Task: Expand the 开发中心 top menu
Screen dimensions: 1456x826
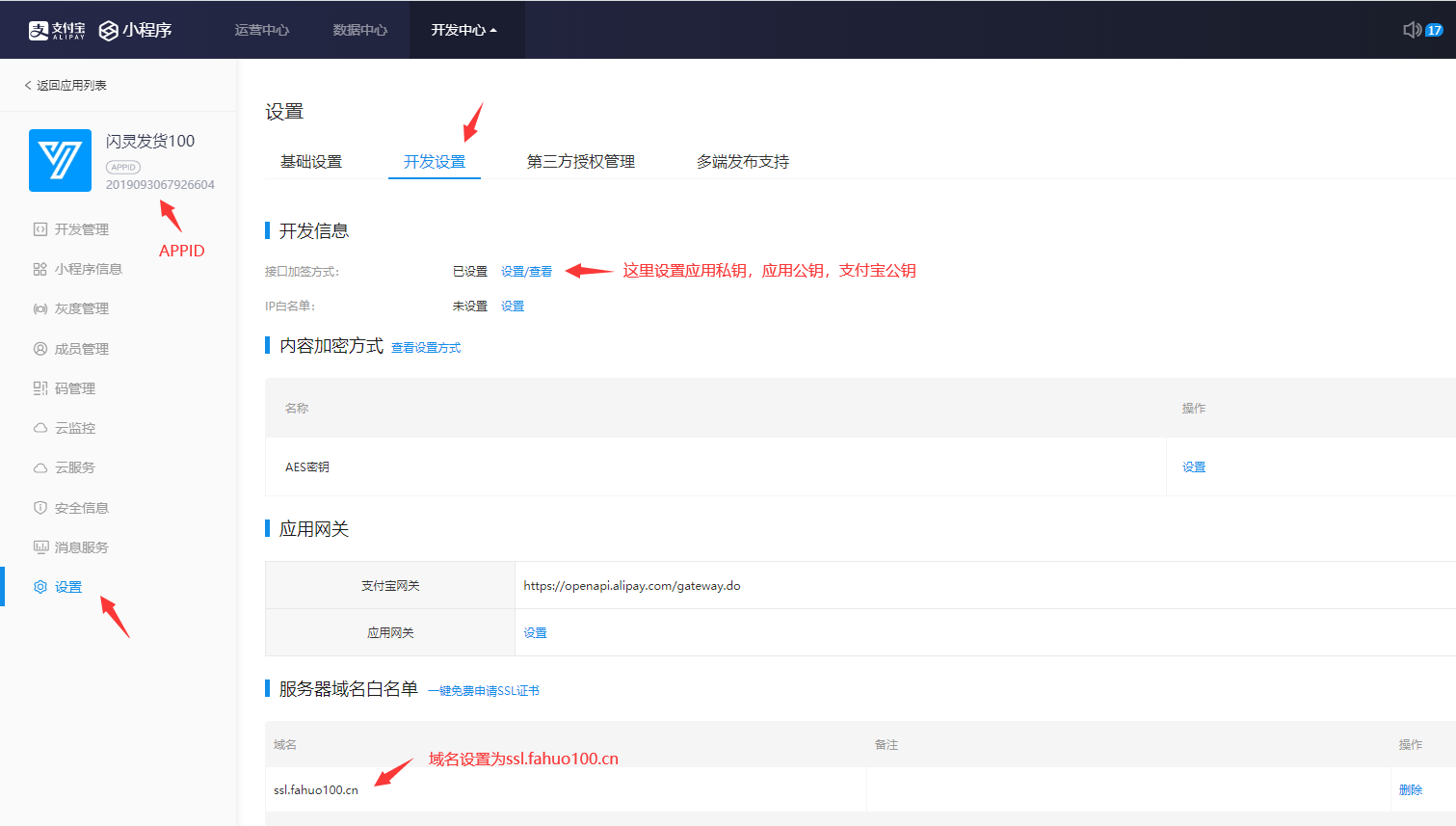Action: 463,30
